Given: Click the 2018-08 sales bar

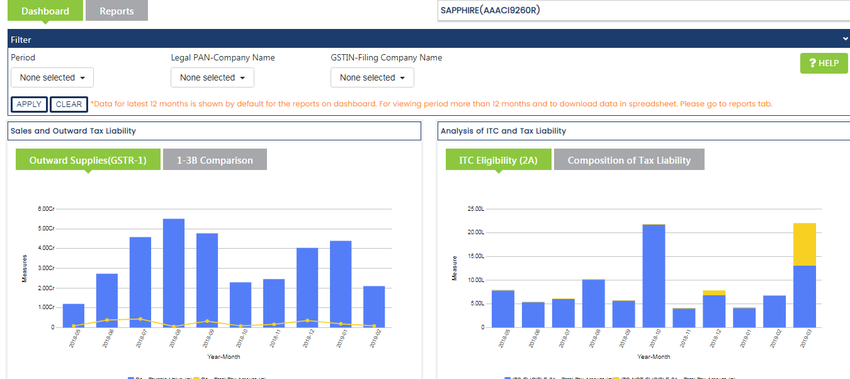Looking at the screenshot, I should [x=173, y=273].
